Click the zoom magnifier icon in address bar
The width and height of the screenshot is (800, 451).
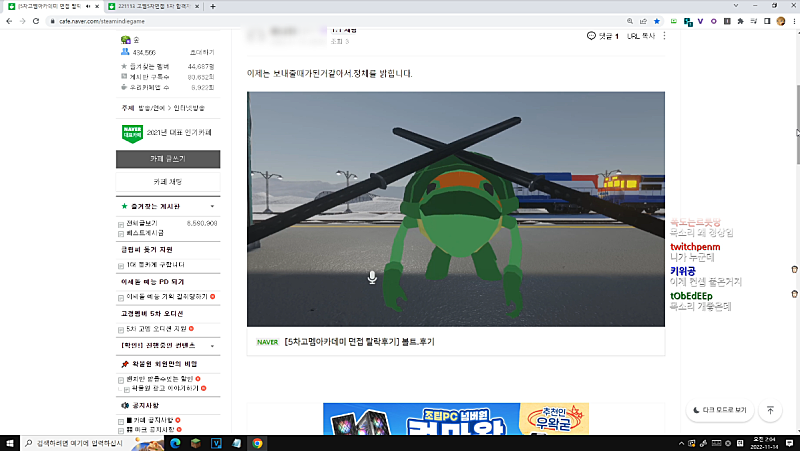630,21
